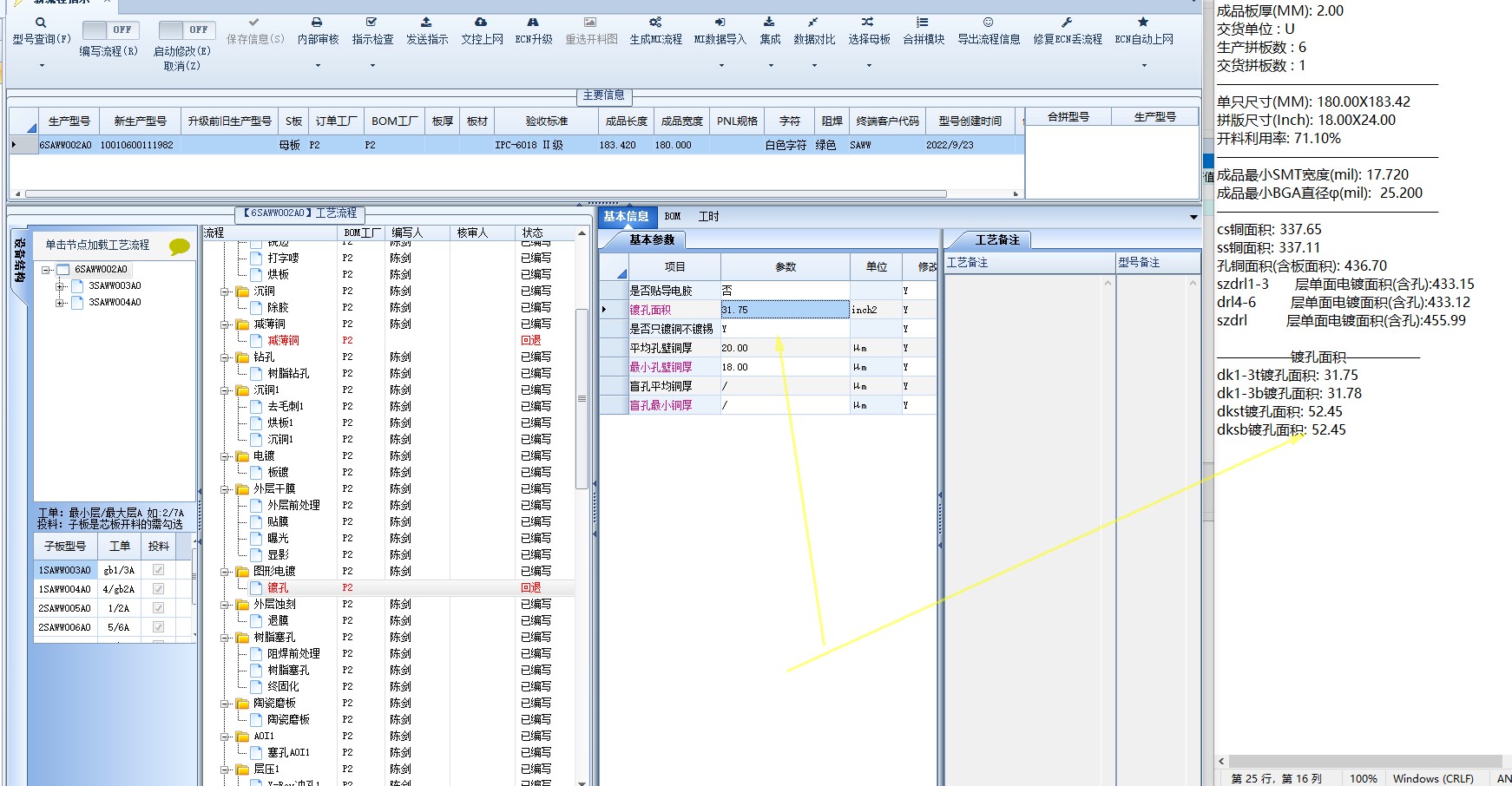1512x786 pixels.
Task: Click the 型号查询 magnifier icon
Action: tap(40, 23)
